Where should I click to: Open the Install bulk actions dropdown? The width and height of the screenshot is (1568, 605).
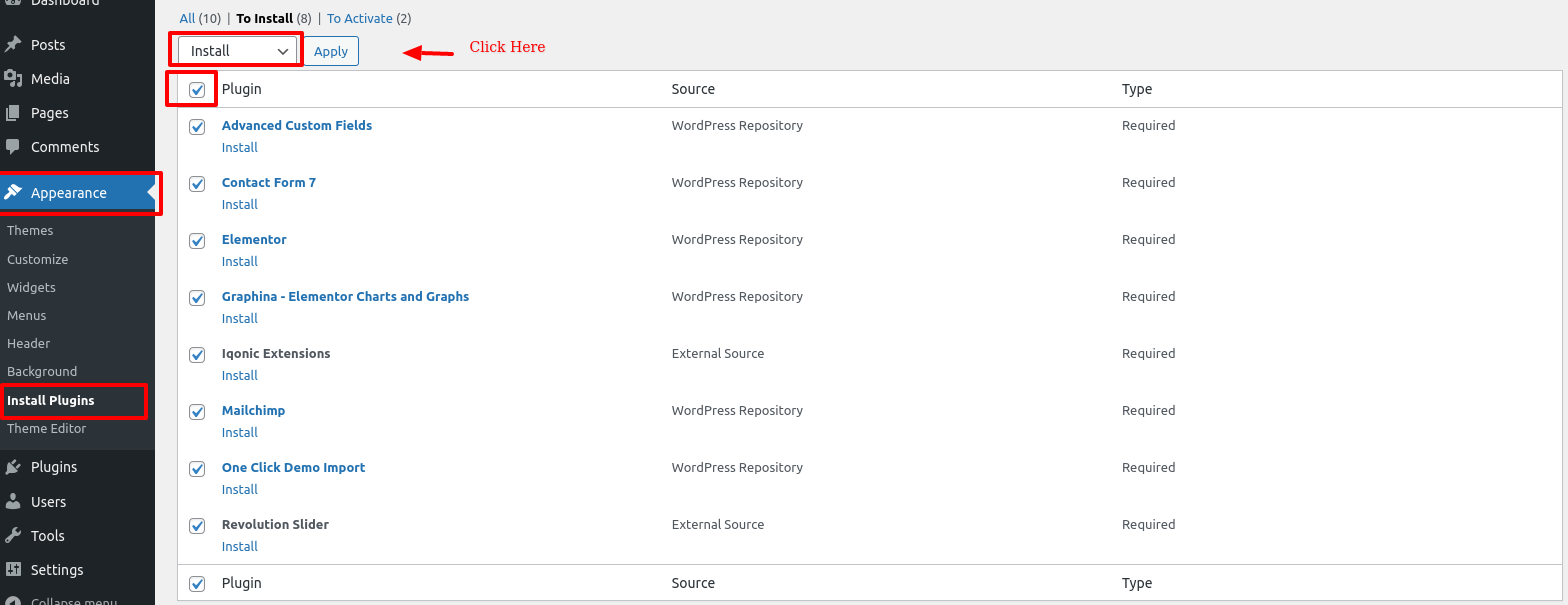[x=238, y=51]
